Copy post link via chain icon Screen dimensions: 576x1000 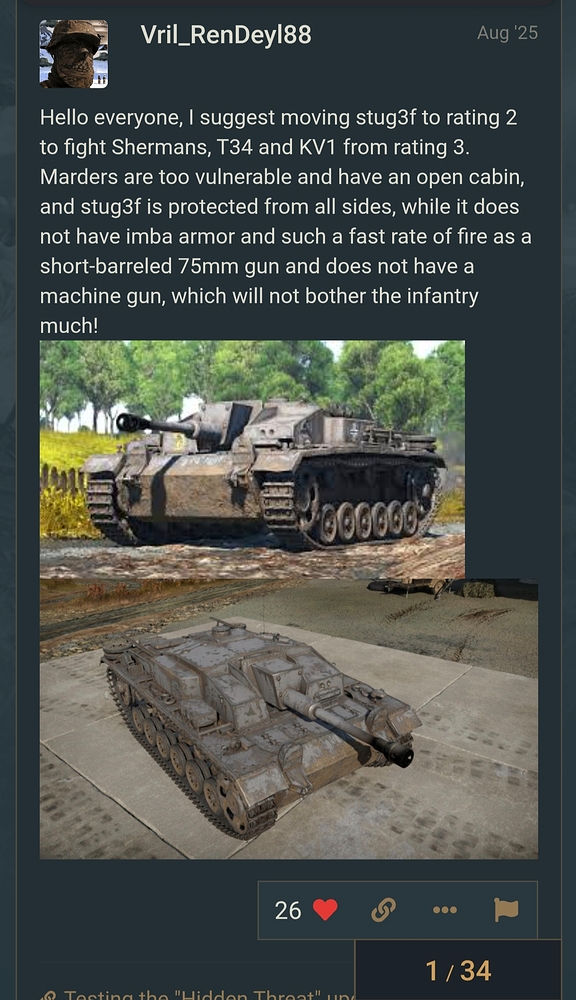[x=383, y=909]
